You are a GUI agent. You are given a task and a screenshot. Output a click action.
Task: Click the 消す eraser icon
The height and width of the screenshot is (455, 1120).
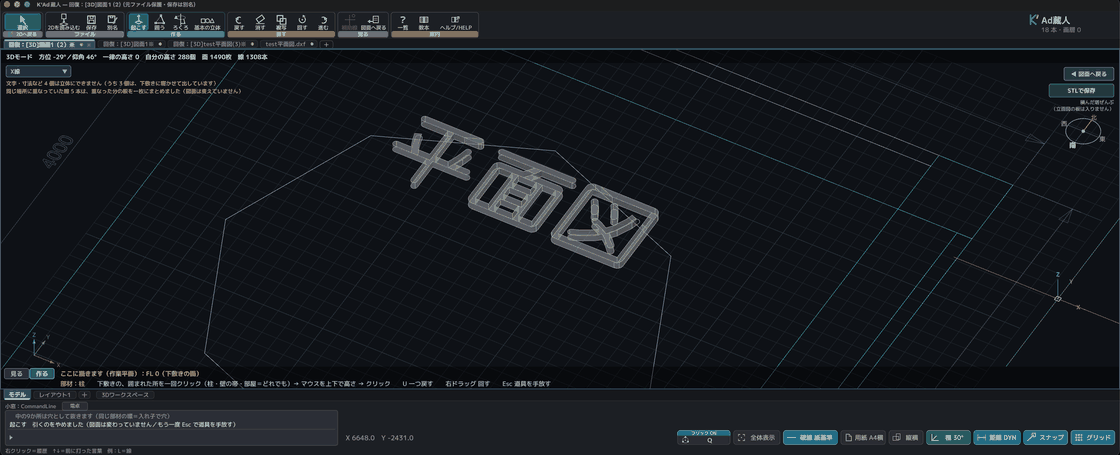[260, 21]
